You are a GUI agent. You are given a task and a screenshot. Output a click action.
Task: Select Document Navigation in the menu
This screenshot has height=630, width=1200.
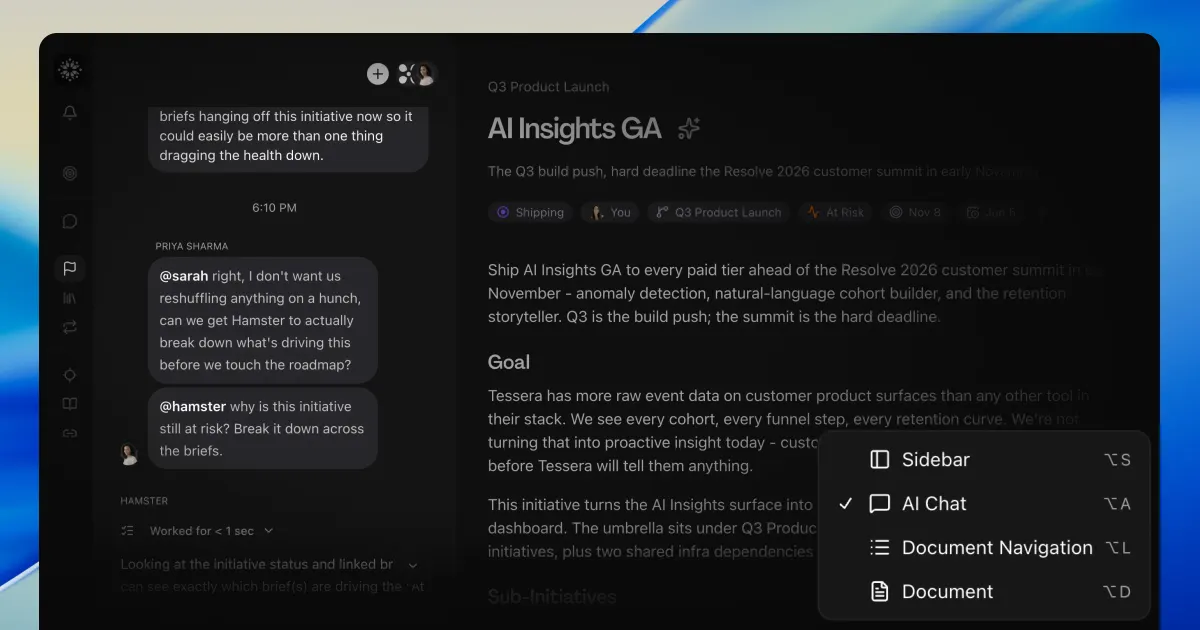(x=984, y=548)
